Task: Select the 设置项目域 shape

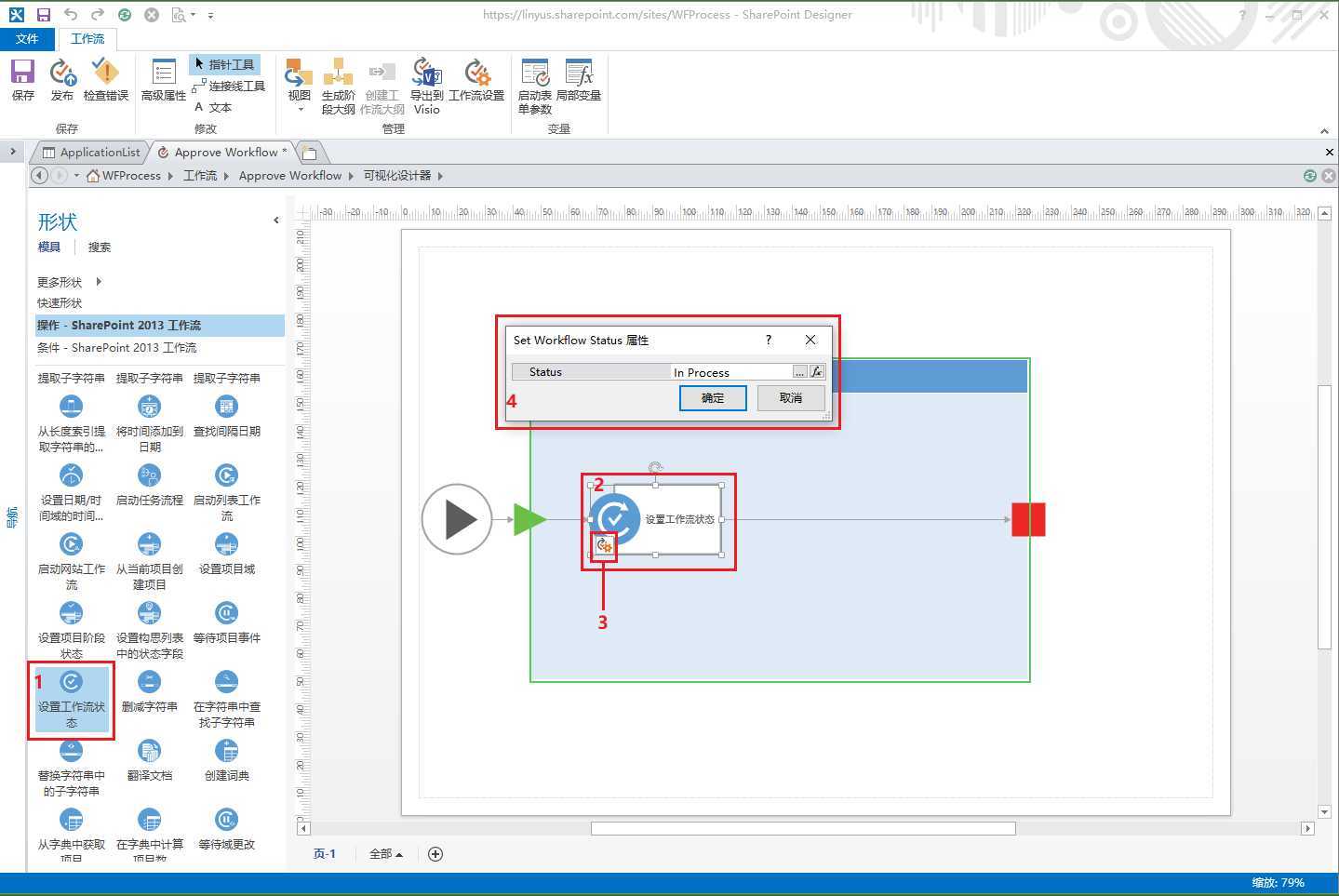Action: click(226, 554)
